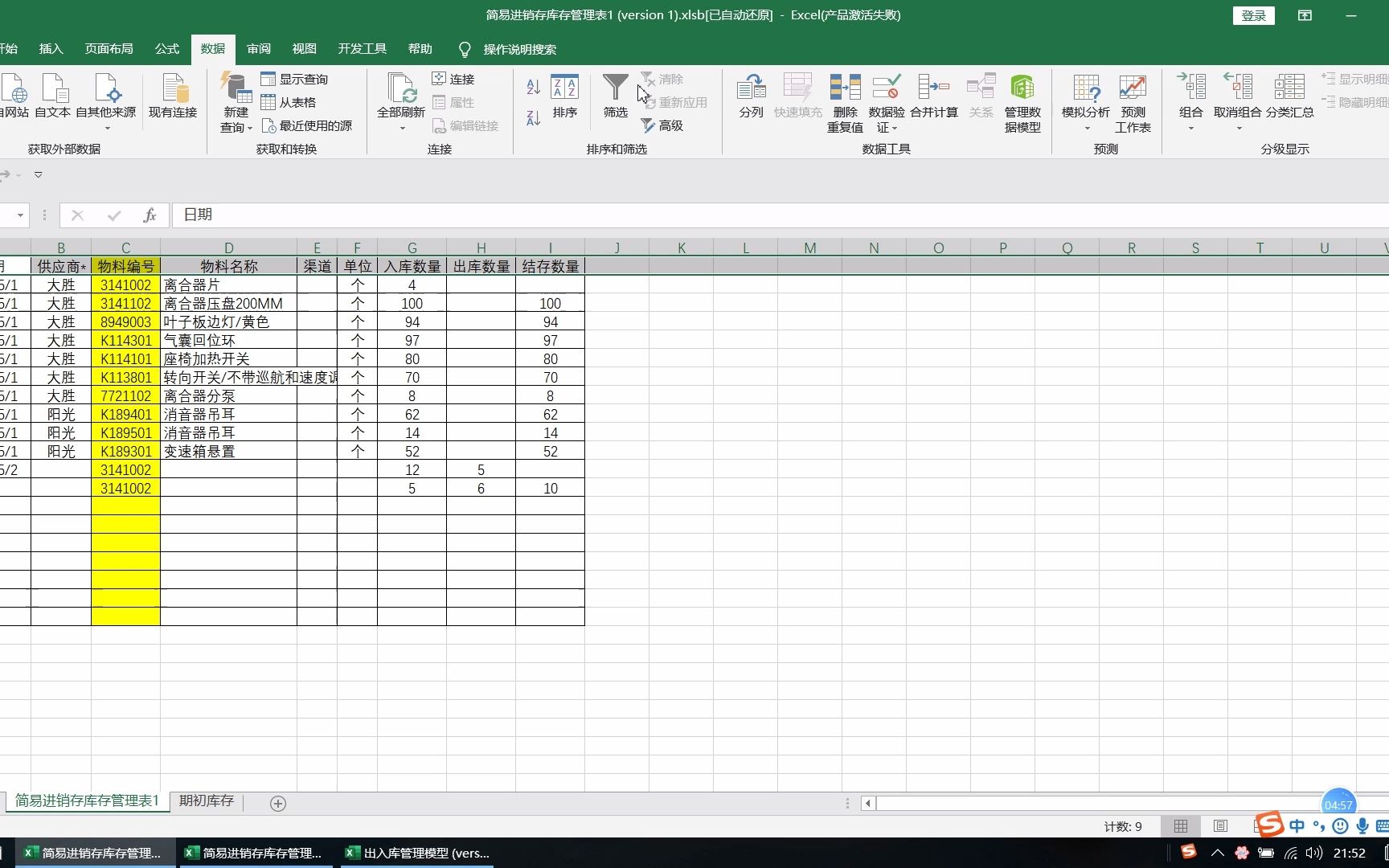The image size is (1389, 868).
Task: Open the Quick Access Toolbar customize arrow
Action: click(x=38, y=174)
